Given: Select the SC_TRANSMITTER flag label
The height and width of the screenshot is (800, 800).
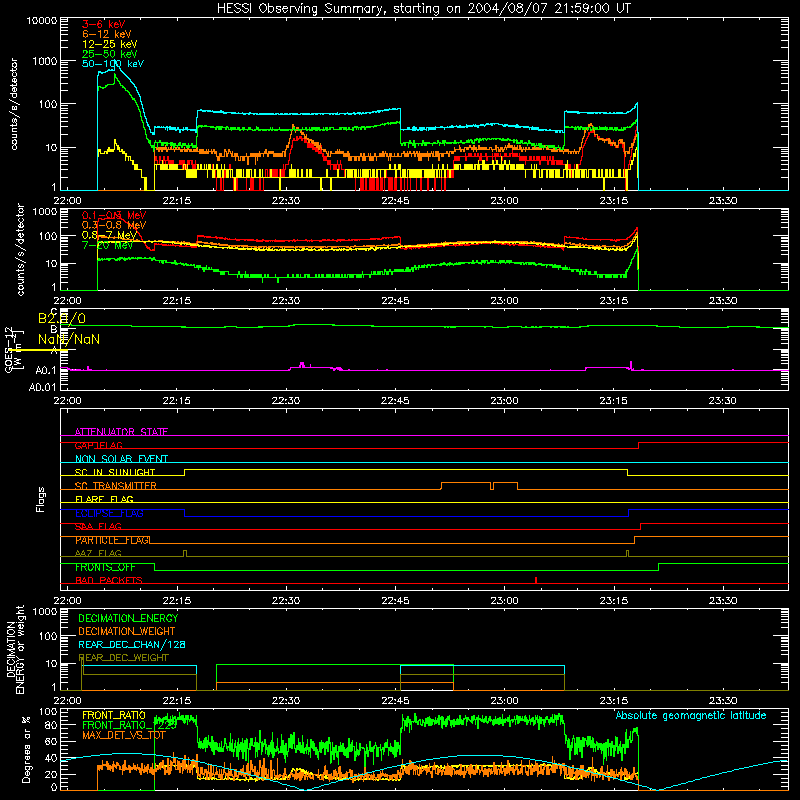Looking at the screenshot, I should tap(116, 486).
